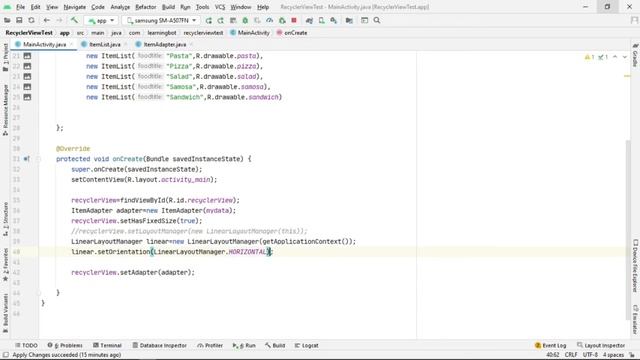
Task: Click RecyclerViewTest in the breadcrumb bar
Action: [x=29, y=33]
